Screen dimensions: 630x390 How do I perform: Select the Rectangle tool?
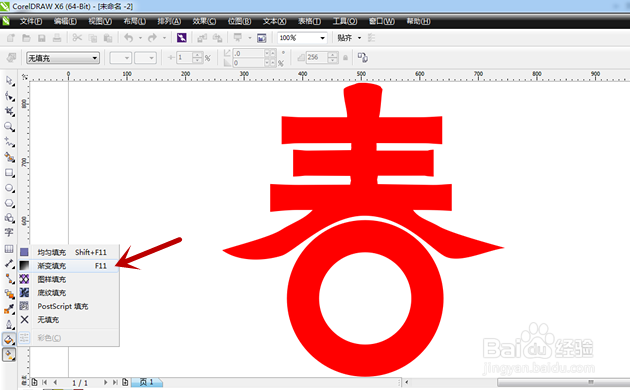pos(9,173)
